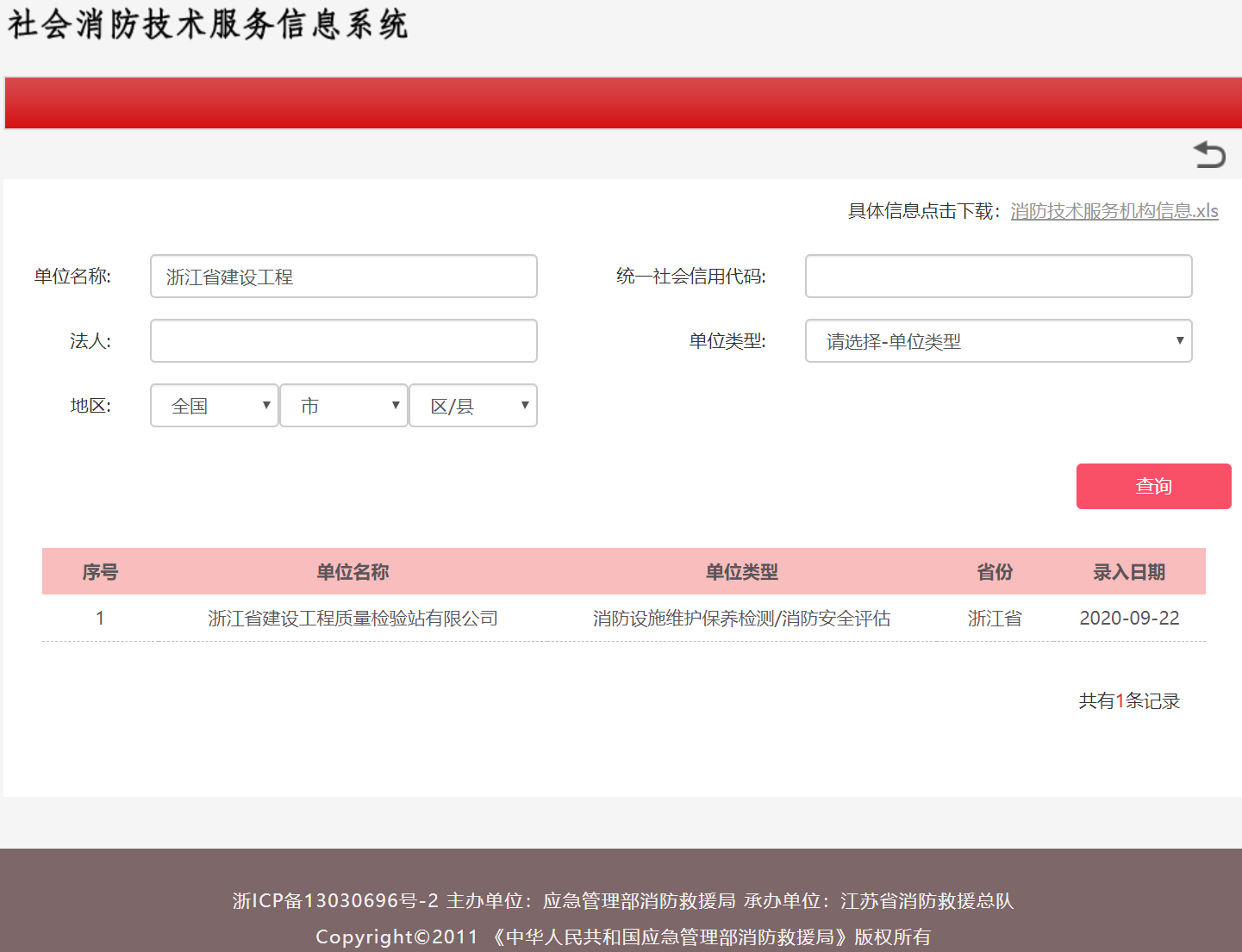Screen dimensions: 1242x952
Task: Click the 序号 column header
Action: [100, 572]
